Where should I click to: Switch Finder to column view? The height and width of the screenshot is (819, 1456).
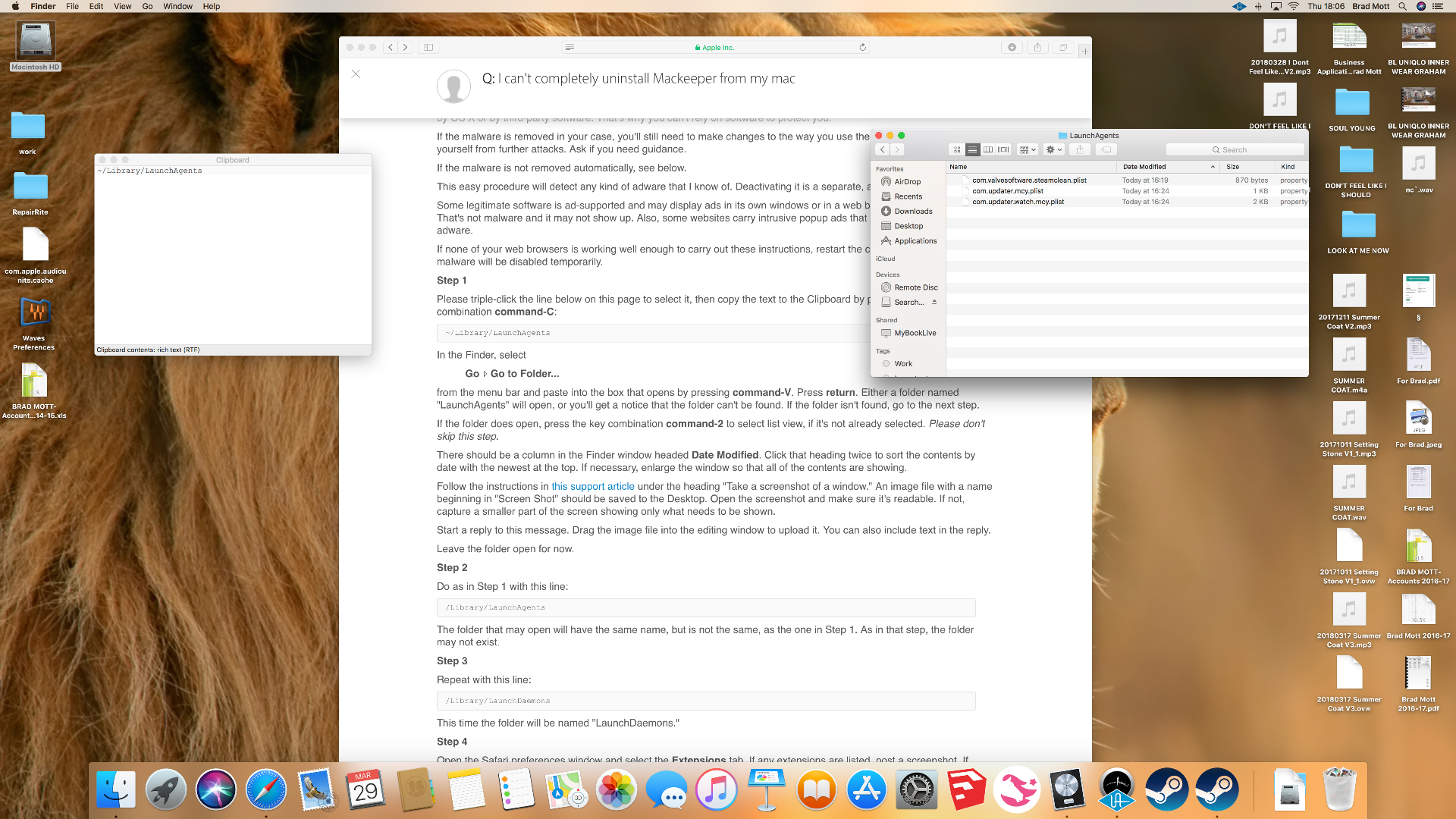click(x=988, y=149)
